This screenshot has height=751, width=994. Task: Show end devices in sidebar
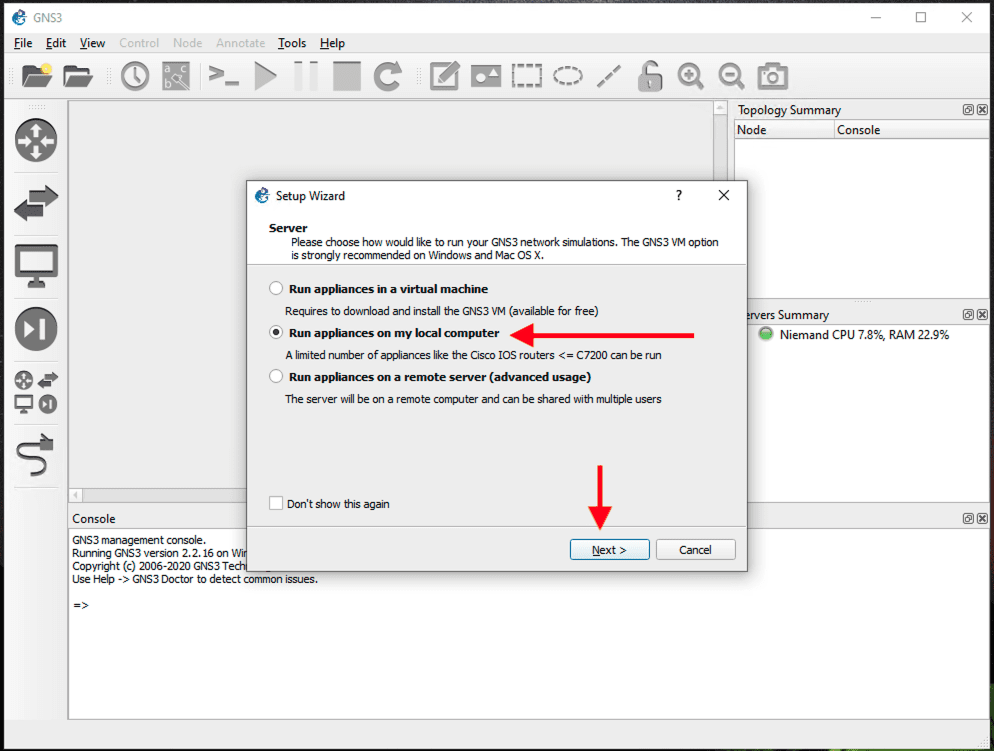click(36, 266)
